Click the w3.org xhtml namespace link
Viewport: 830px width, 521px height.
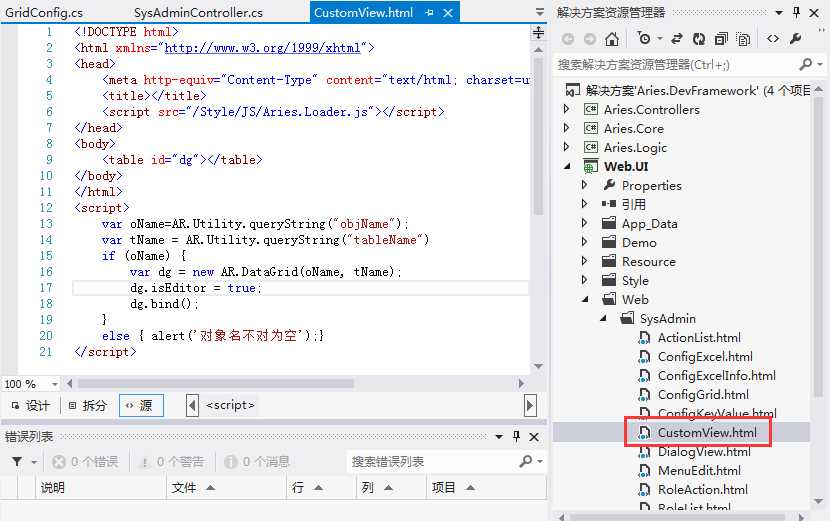pos(263,48)
